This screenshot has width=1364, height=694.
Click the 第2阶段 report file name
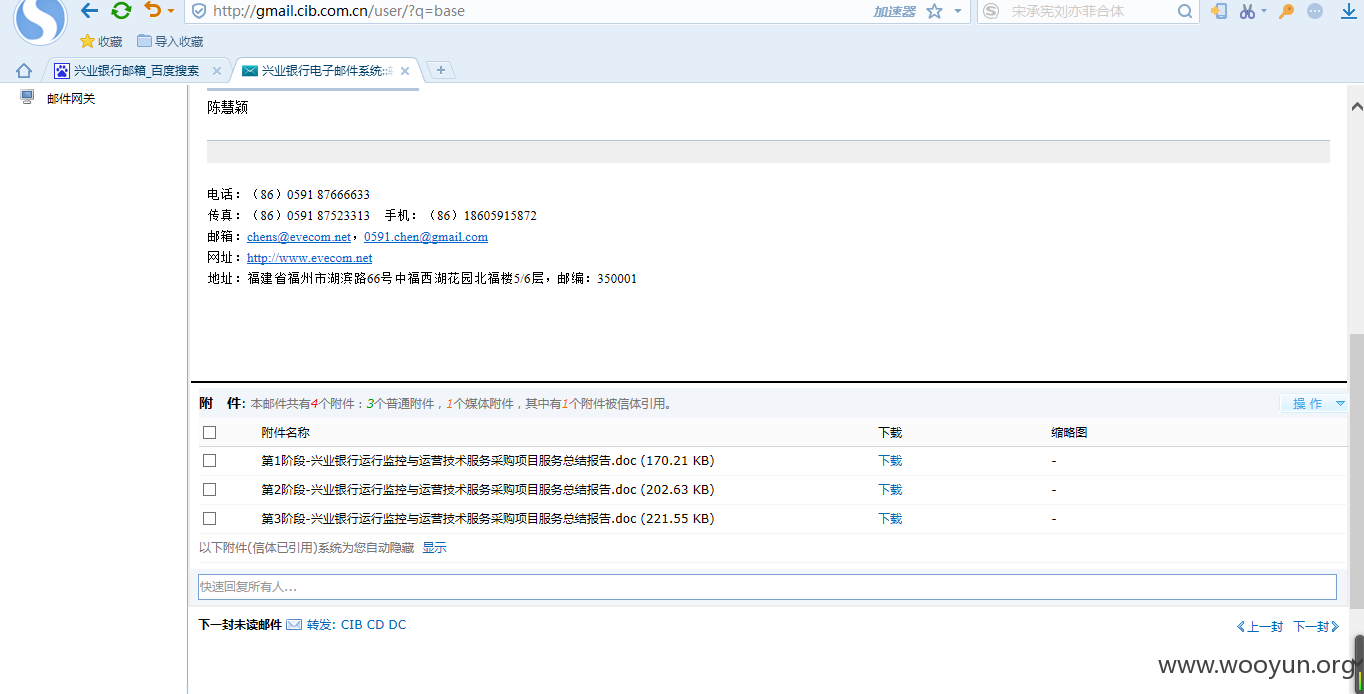click(x=488, y=490)
